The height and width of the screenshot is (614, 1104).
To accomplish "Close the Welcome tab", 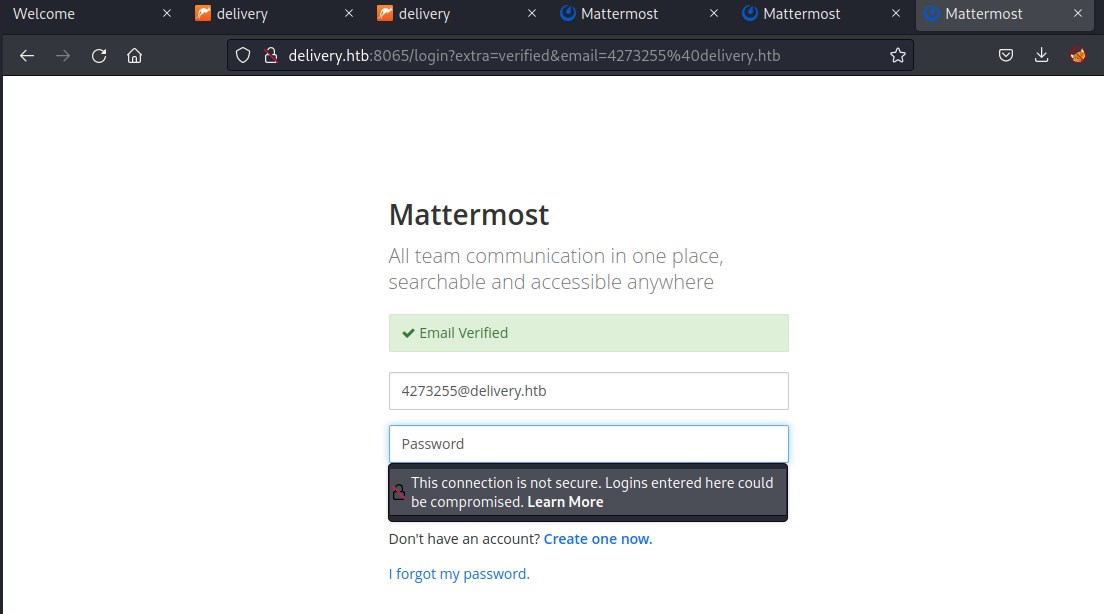I will click(167, 14).
